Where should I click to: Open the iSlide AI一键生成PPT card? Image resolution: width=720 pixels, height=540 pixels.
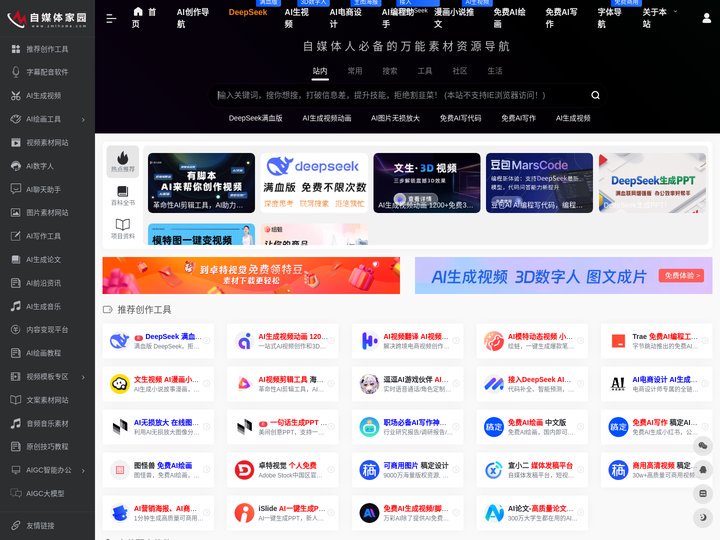(282, 513)
